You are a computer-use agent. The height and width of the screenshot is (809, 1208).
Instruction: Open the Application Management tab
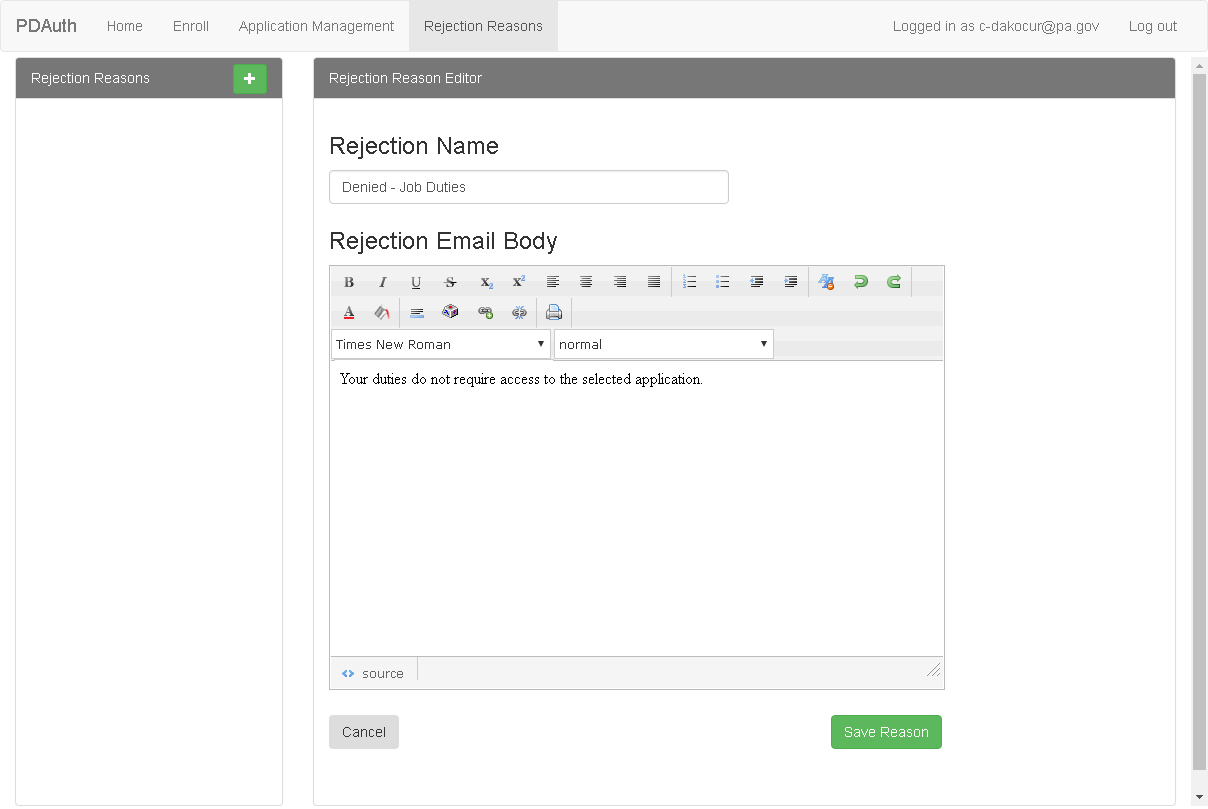pos(316,26)
